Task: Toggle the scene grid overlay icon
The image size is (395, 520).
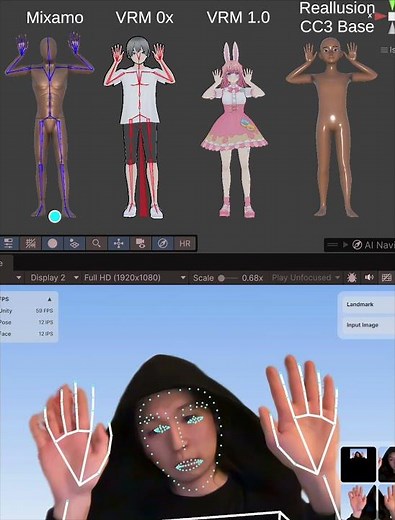Action: (31, 243)
